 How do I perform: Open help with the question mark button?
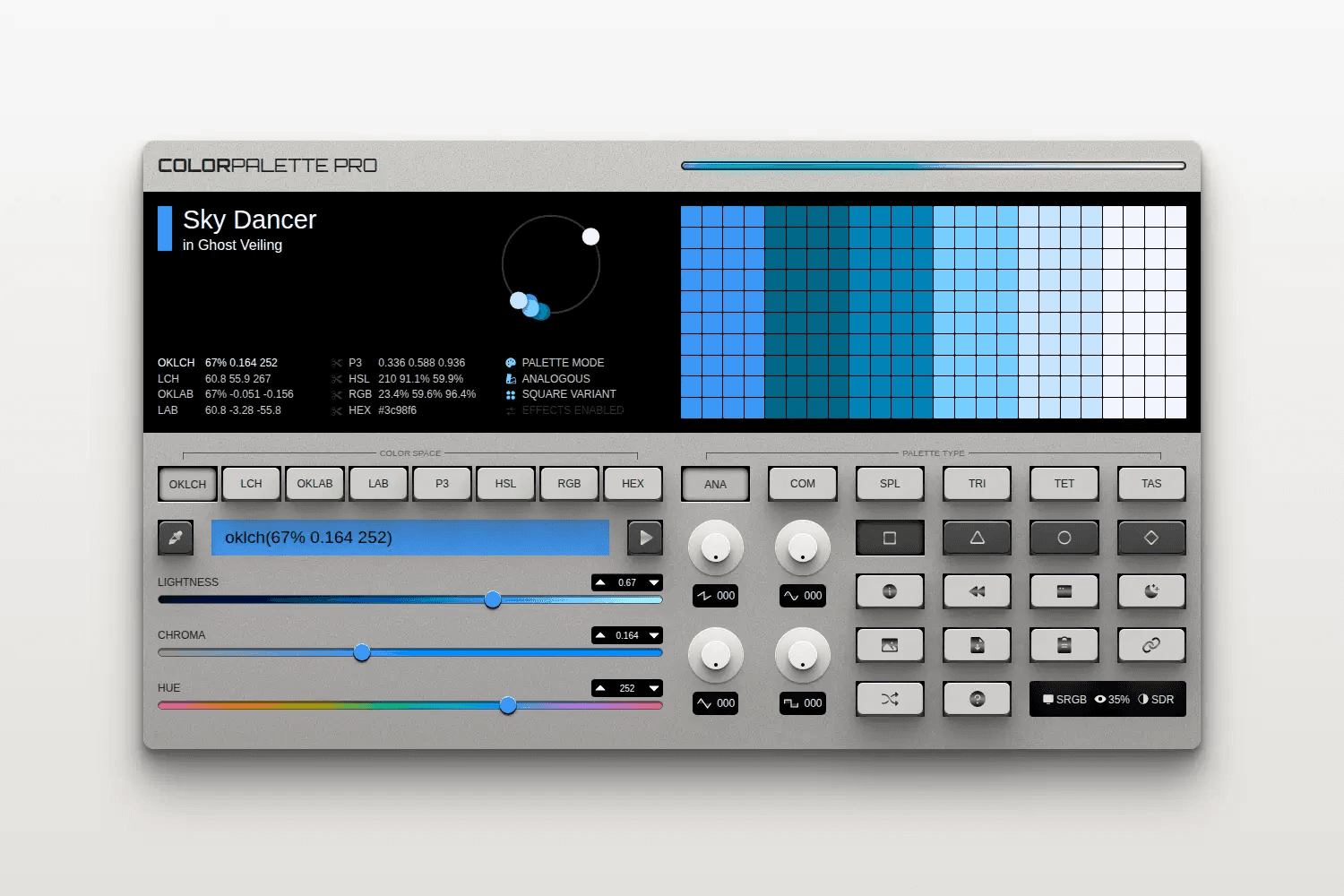(x=977, y=699)
